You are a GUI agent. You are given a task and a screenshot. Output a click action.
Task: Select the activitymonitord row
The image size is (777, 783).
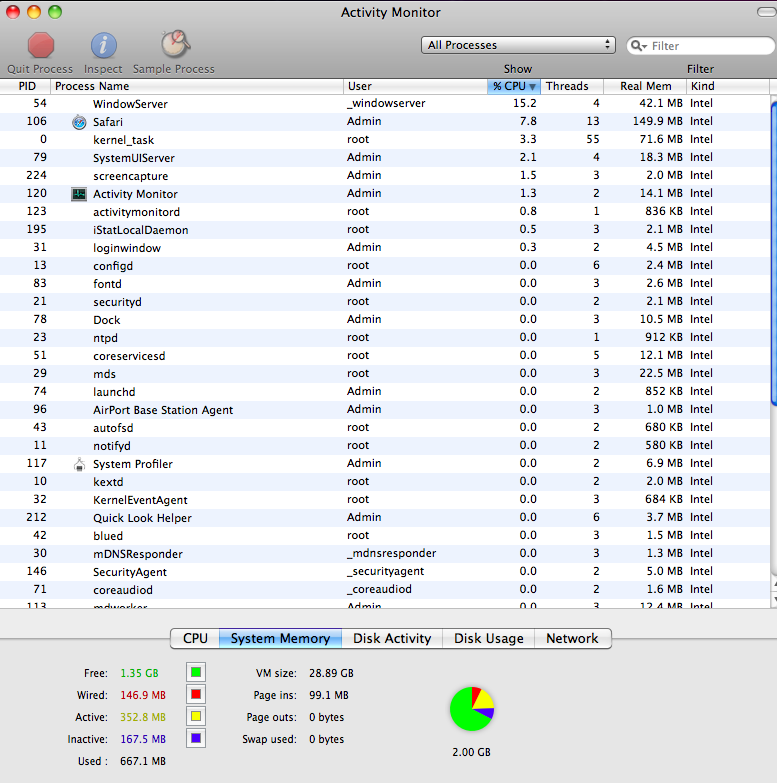tap(385, 211)
